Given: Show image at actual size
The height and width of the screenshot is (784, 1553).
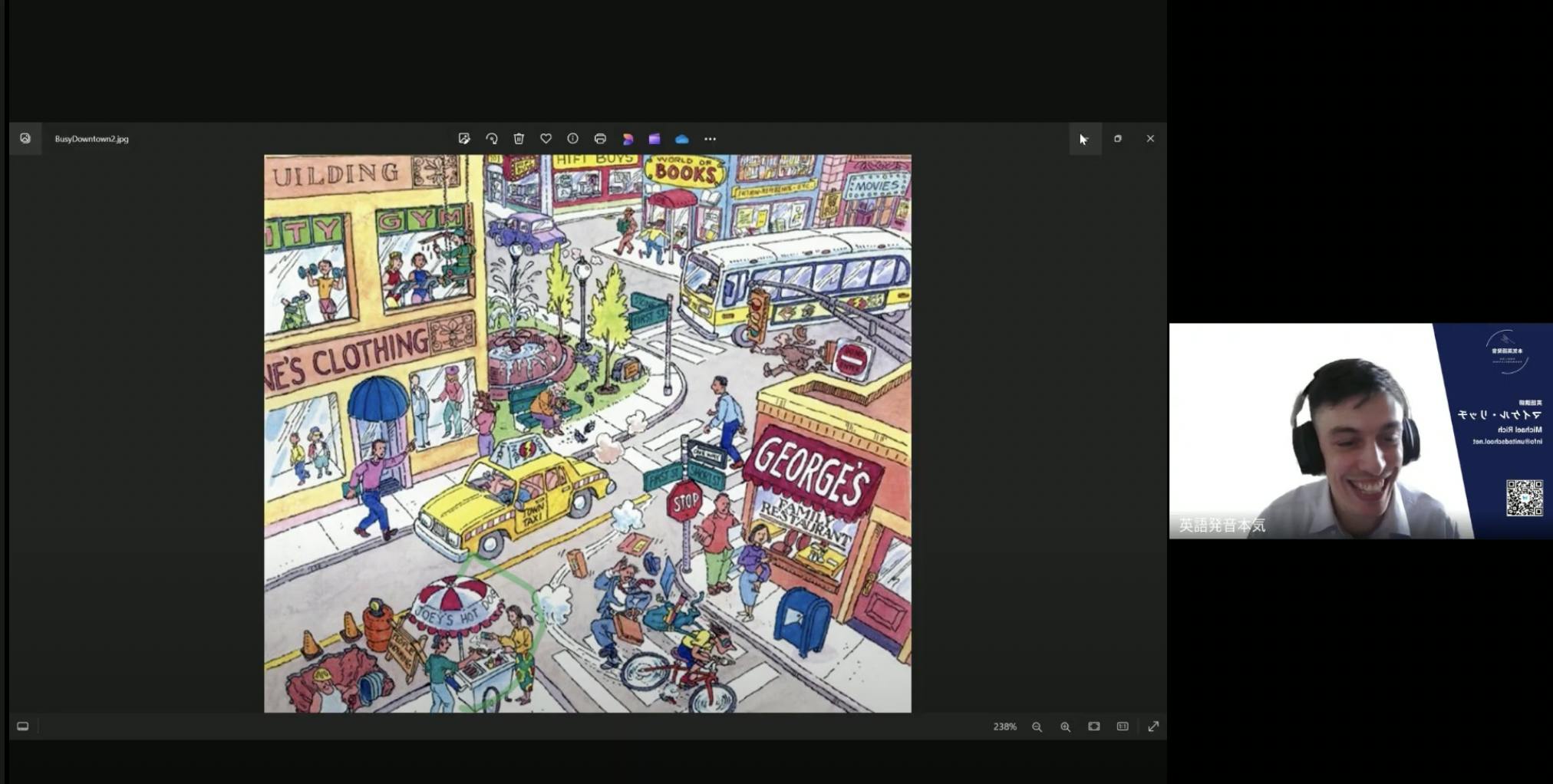Looking at the screenshot, I should point(1123,726).
